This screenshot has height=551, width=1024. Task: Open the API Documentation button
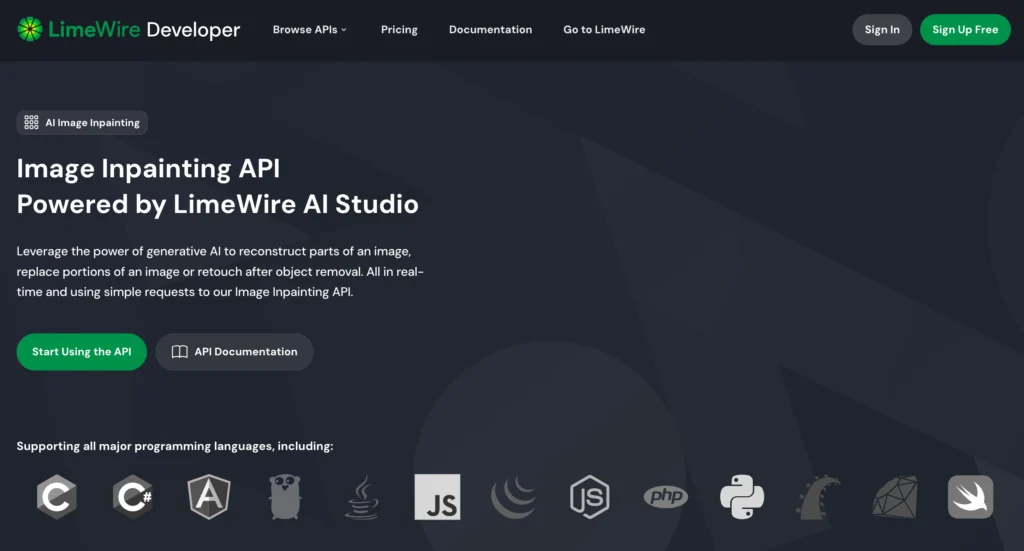click(234, 352)
